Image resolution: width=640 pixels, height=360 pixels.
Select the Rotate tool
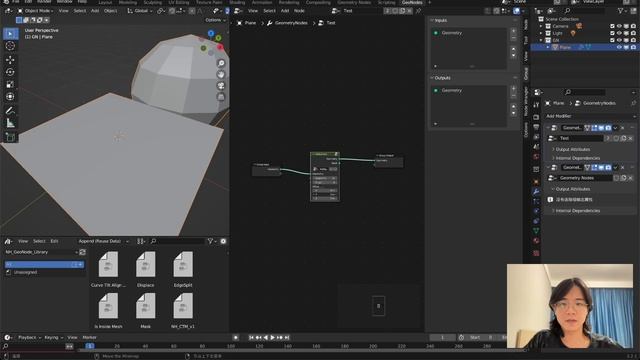(10, 72)
